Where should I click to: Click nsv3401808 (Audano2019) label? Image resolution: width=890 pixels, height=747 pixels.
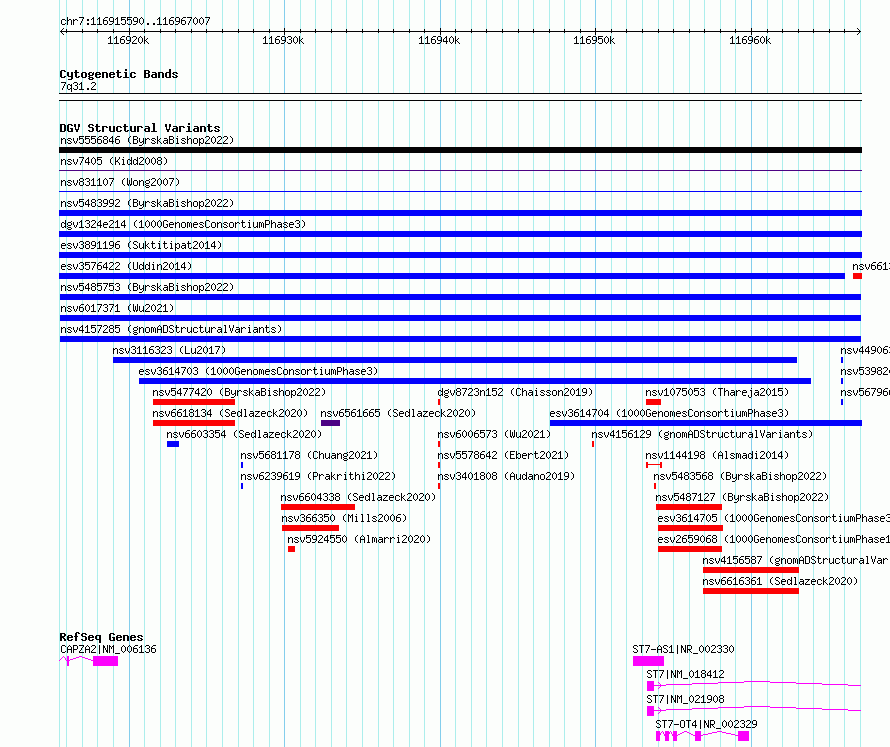coord(506,476)
